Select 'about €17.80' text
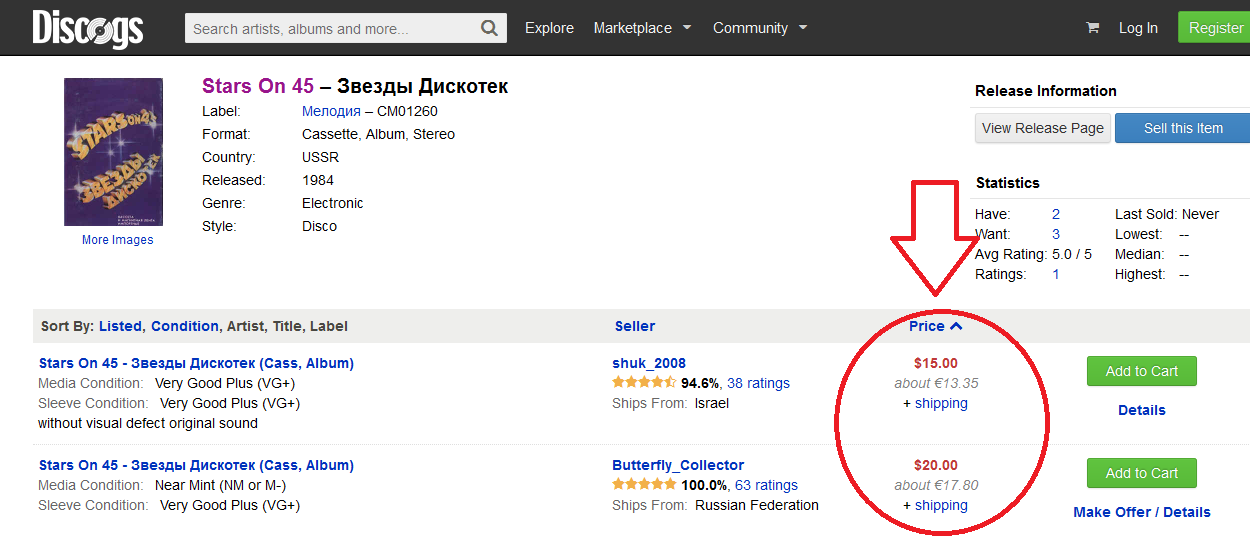Viewport: 1250px width, 555px height. [x=936, y=485]
